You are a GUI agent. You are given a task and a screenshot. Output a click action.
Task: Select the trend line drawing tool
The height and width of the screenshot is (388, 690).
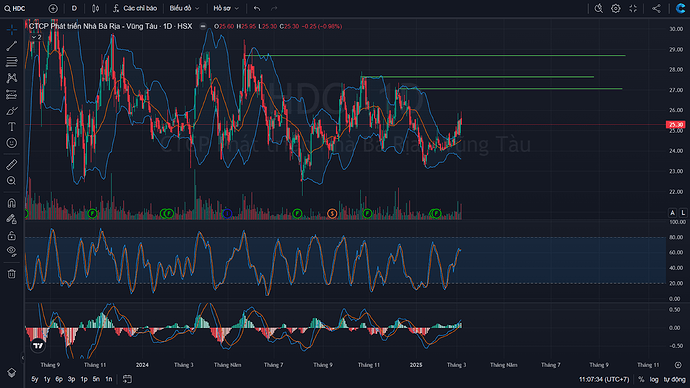click(x=11, y=46)
